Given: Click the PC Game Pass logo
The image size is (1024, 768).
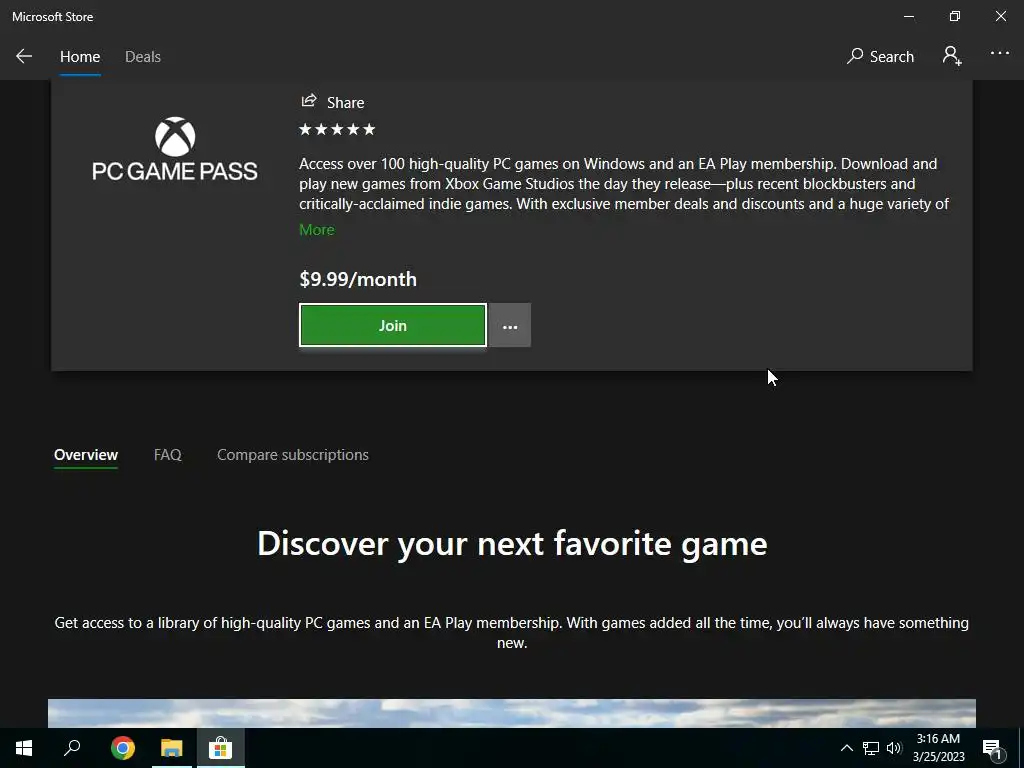Looking at the screenshot, I should [x=175, y=150].
